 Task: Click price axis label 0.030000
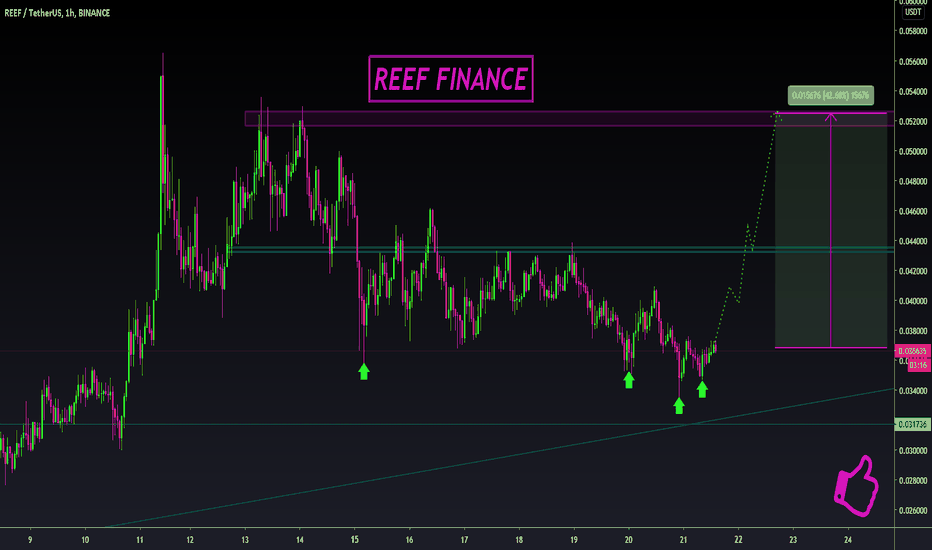pos(913,450)
